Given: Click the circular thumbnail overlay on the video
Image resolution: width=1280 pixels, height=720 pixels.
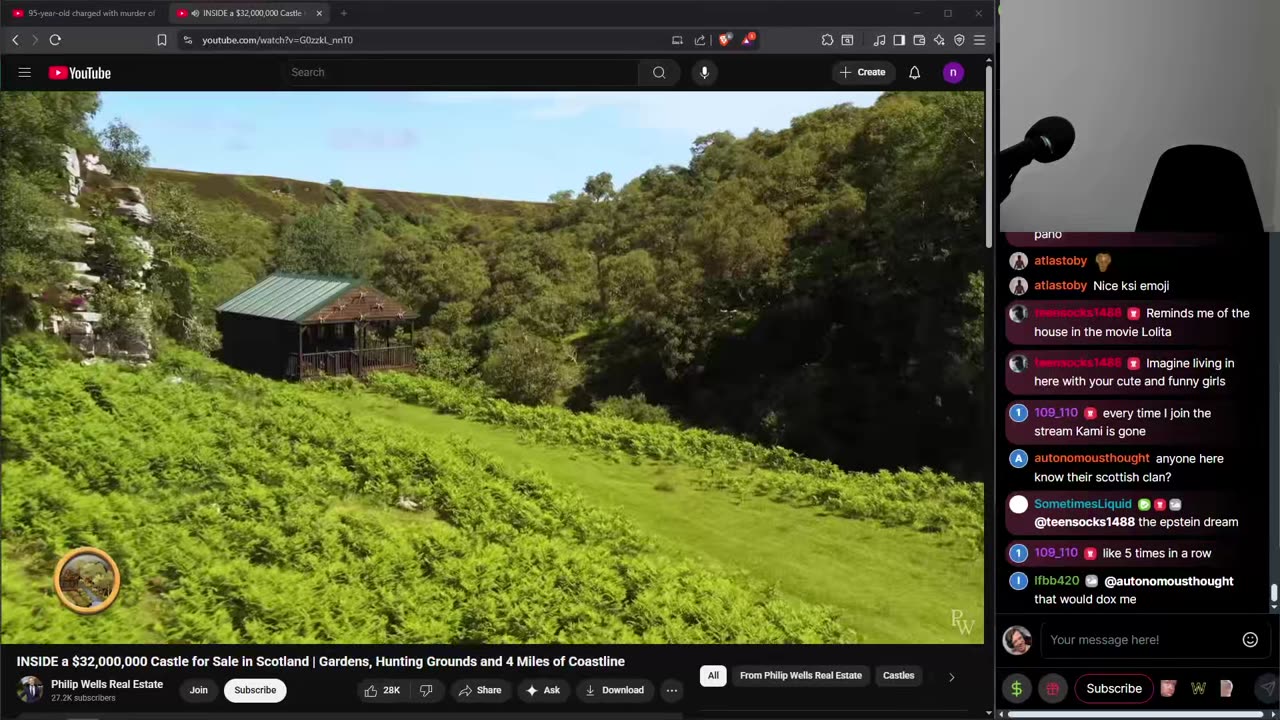Looking at the screenshot, I should click(x=87, y=580).
